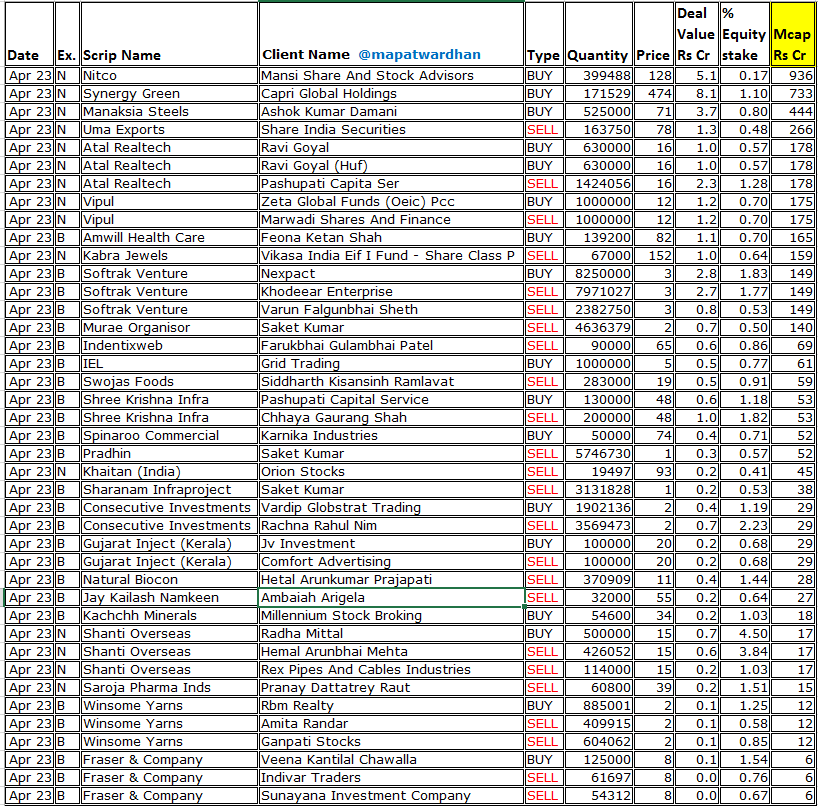Select the IEL scrip cell
Screen dimensions: 818x806
169,364
